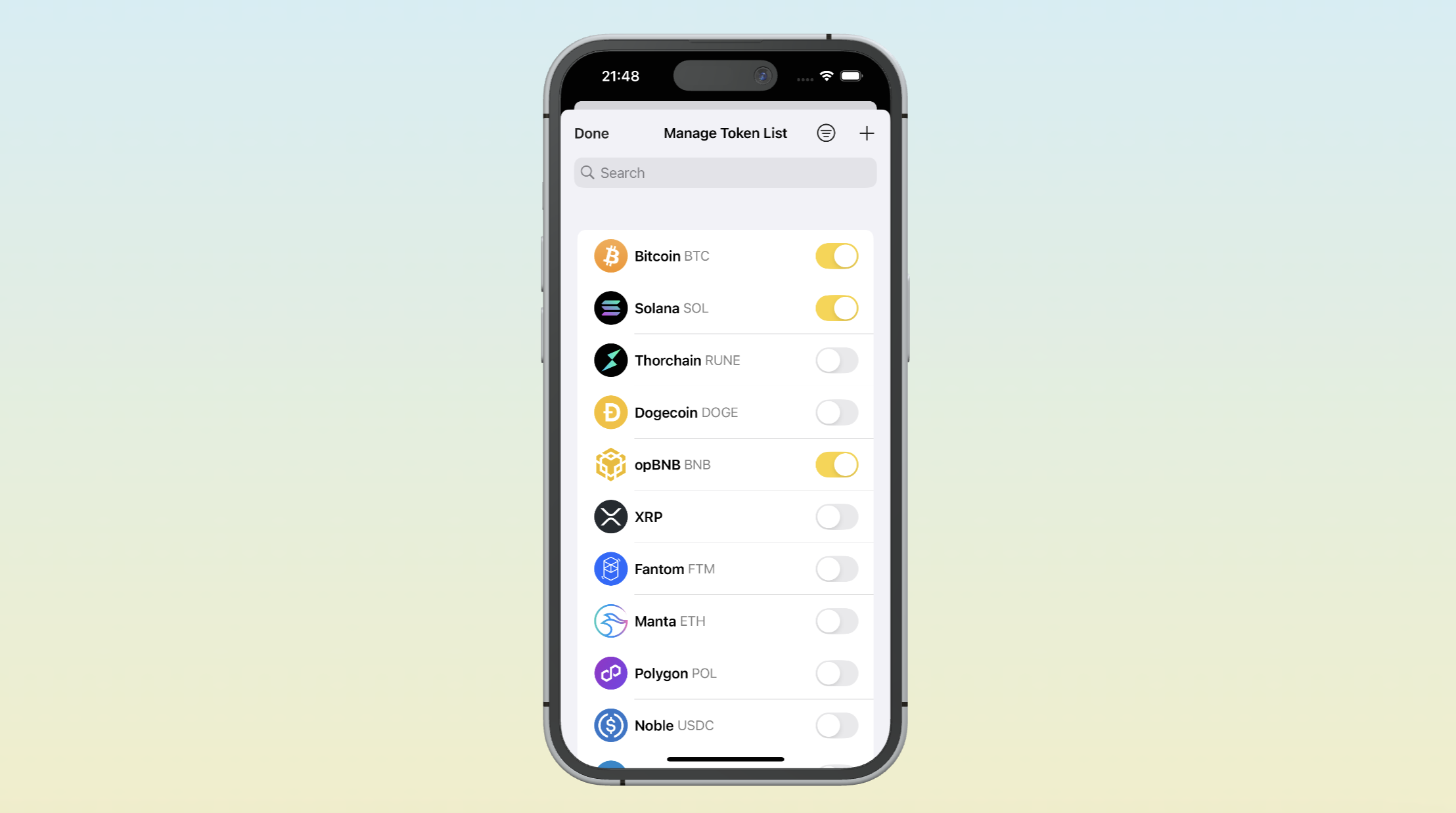Toggle Bitcoin BTC enabled switch
The width and height of the screenshot is (1456, 813).
(x=836, y=256)
